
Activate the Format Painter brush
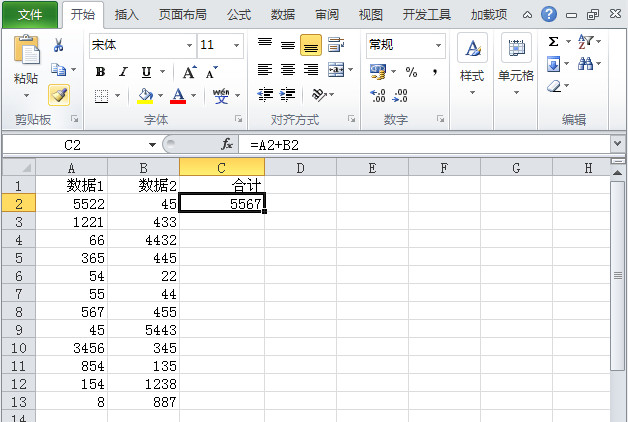(x=59, y=95)
